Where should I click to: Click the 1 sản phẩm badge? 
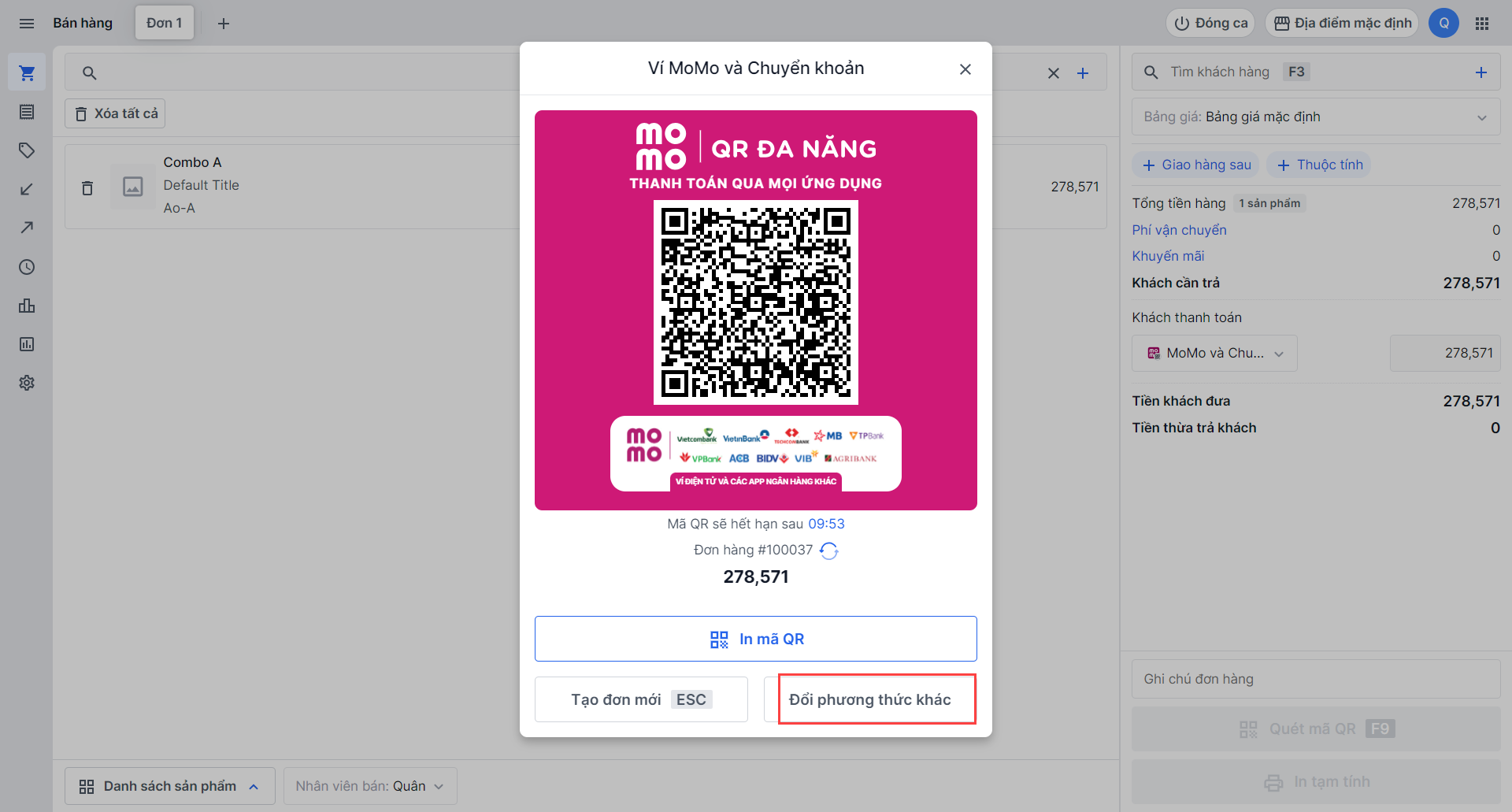tap(1269, 203)
